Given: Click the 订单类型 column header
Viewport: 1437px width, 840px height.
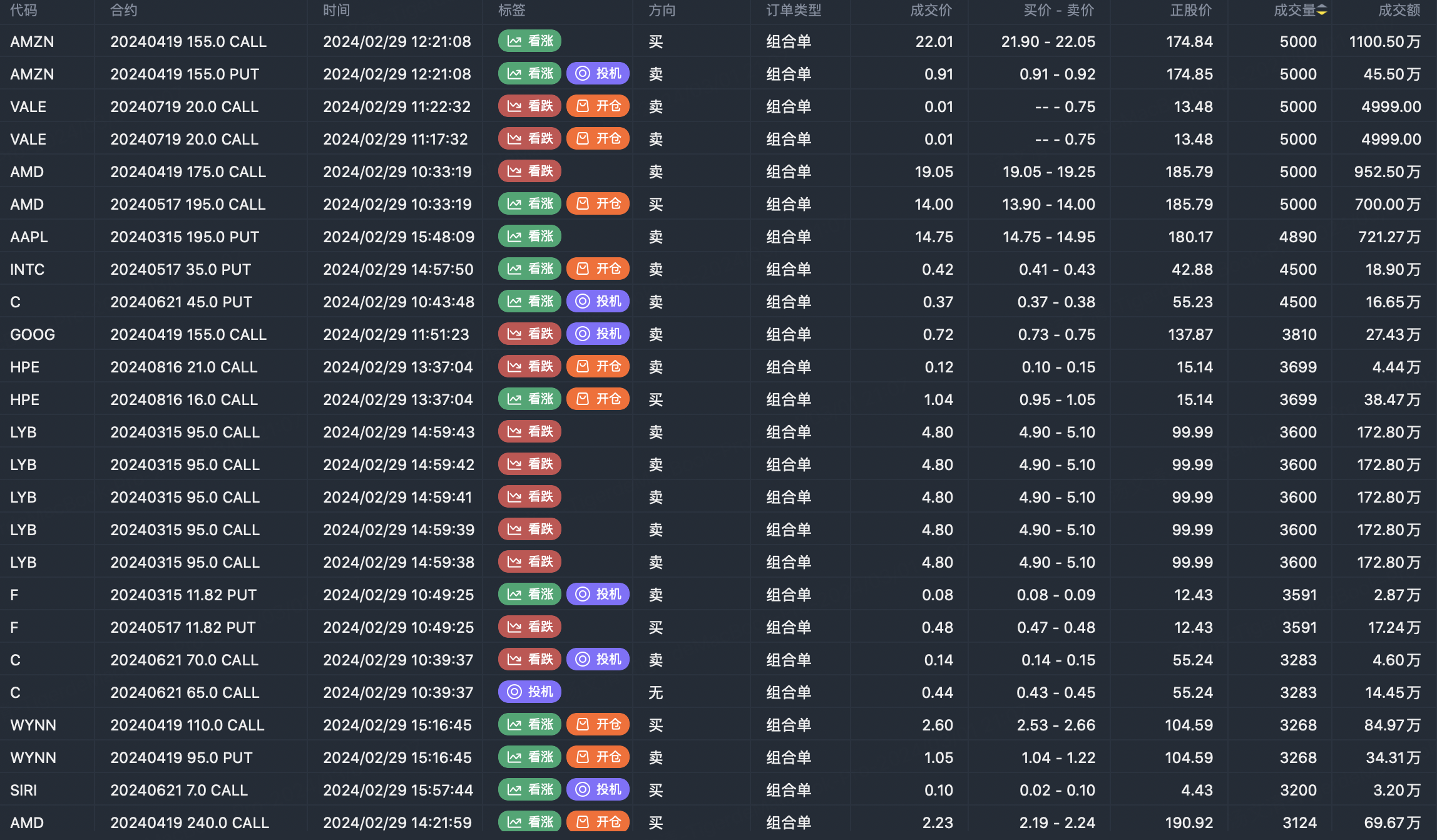Looking at the screenshot, I should tap(794, 10).
